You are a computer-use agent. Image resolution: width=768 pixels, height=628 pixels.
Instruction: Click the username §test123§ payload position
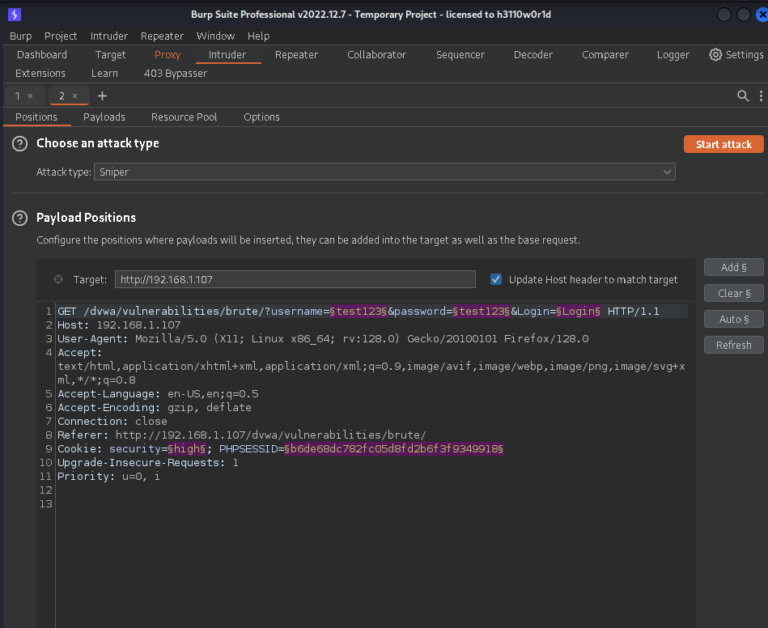coord(358,311)
